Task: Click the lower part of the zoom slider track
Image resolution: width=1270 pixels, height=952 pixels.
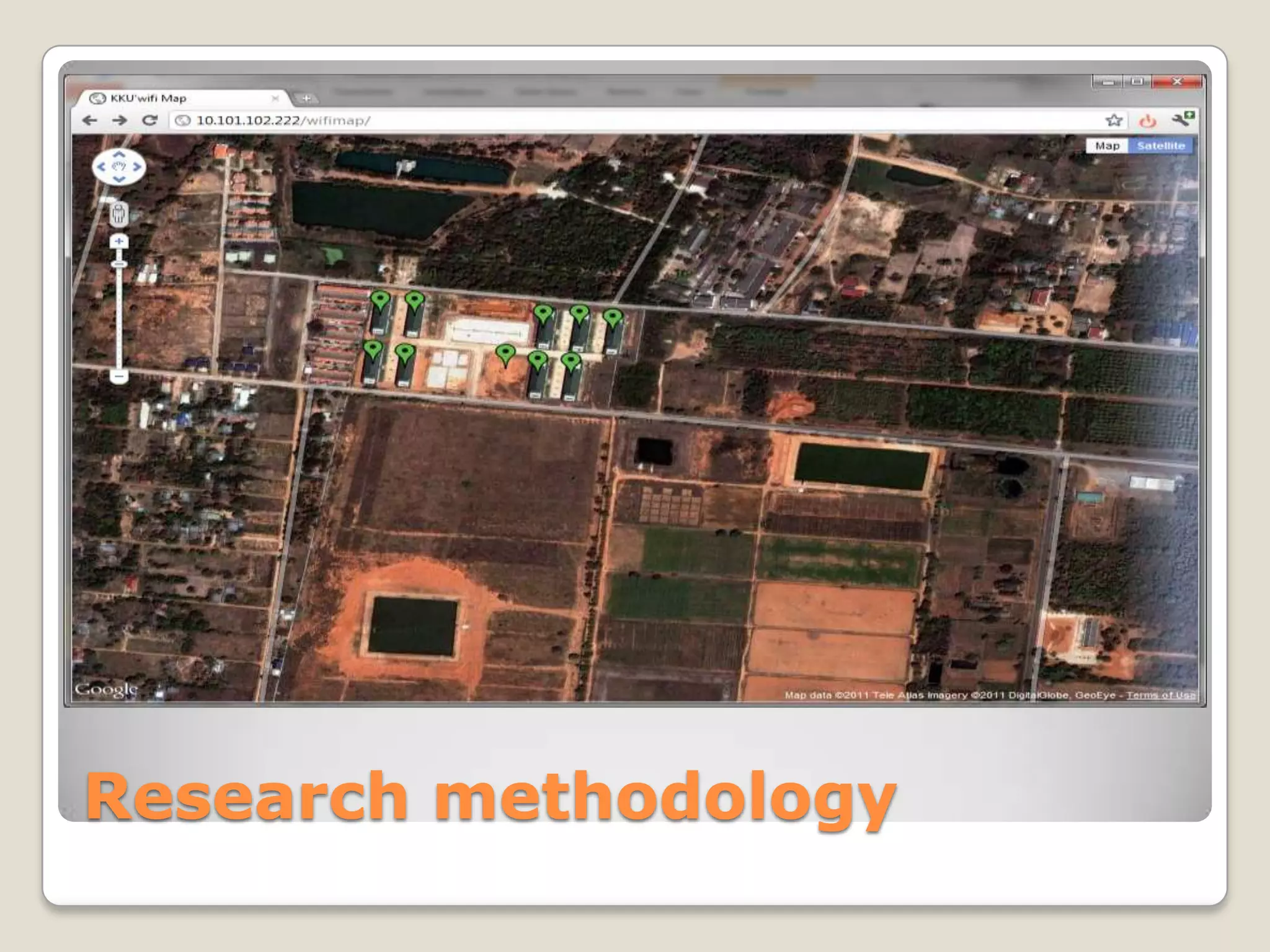Action: 119,335
